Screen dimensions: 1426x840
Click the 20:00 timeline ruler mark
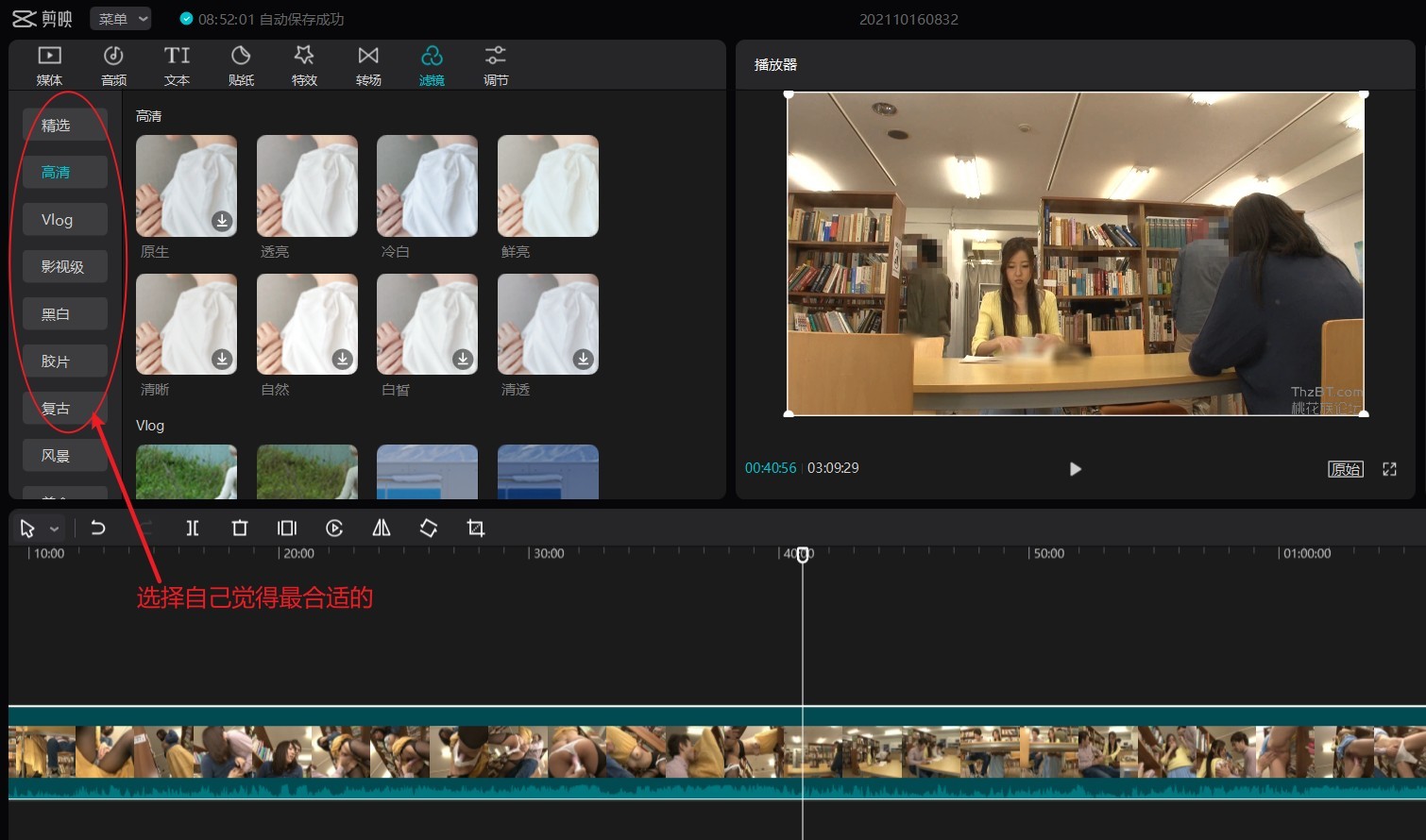[x=298, y=553]
